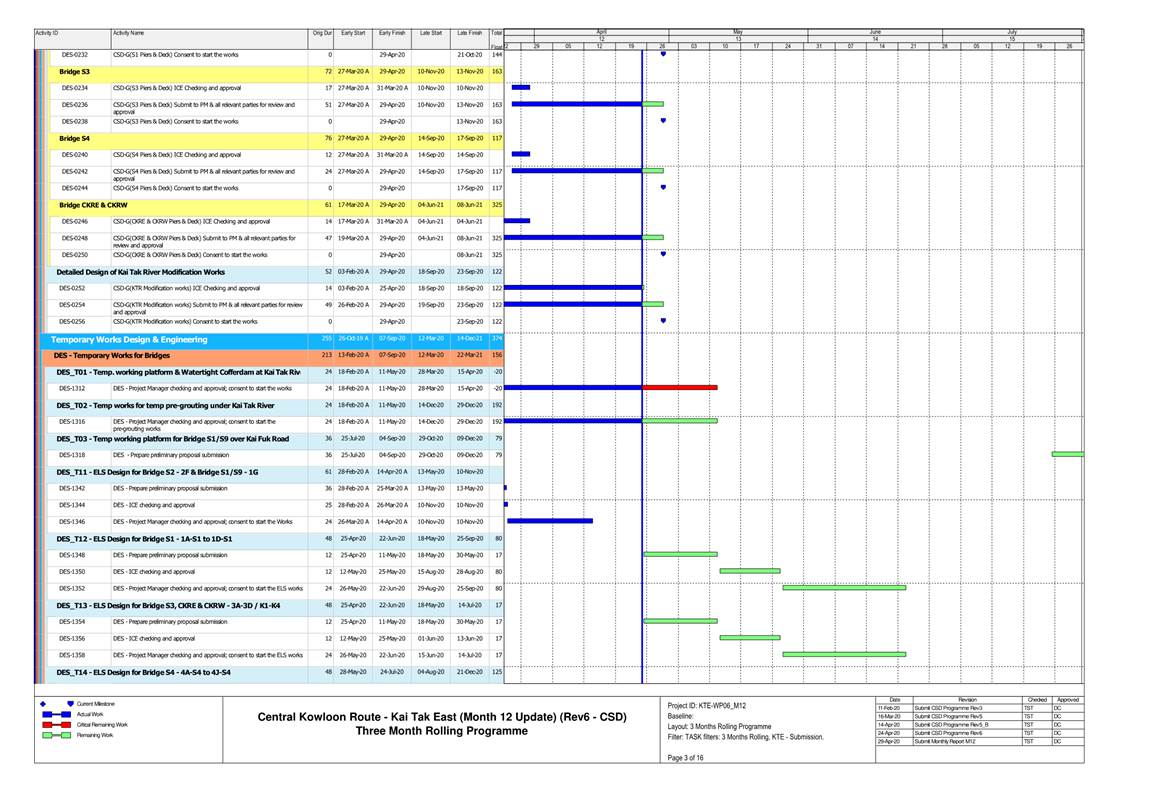Click the Current Milestone legend icon
1149x812 pixels.
tap(70, 704)
